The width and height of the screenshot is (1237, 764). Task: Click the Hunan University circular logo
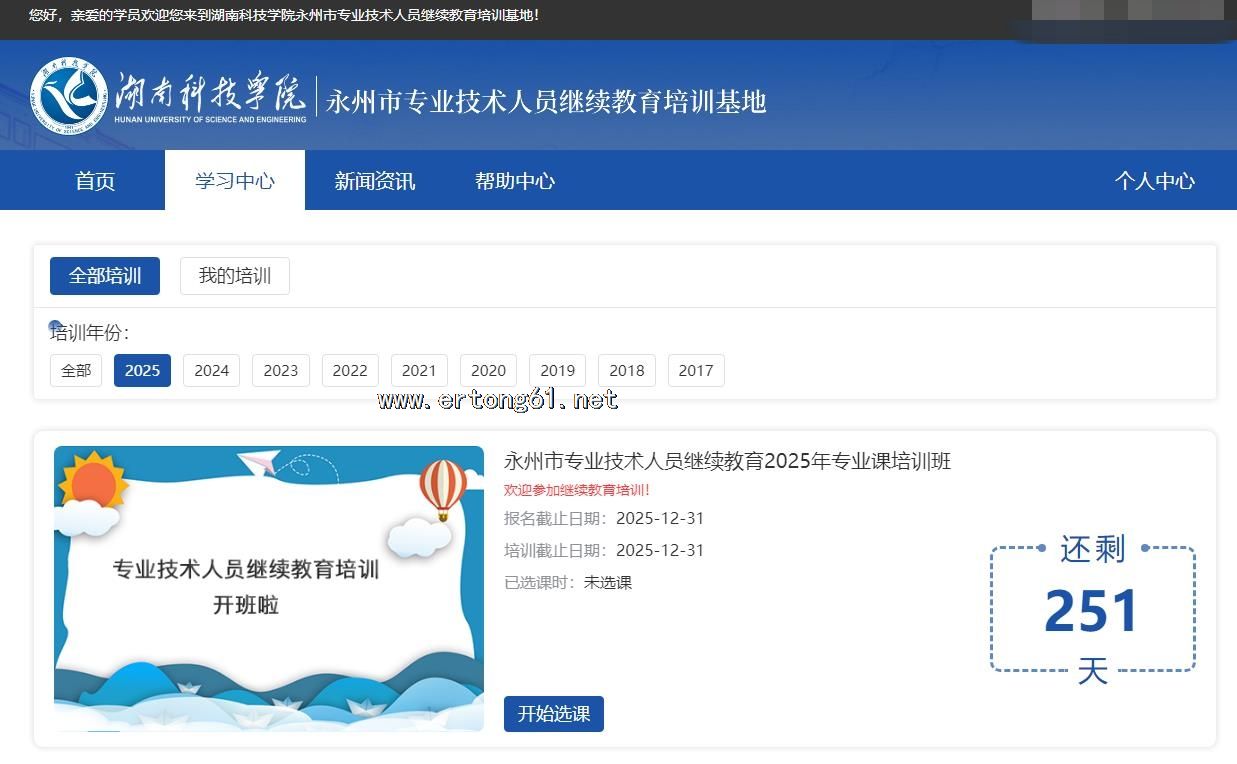click(69, 96)
